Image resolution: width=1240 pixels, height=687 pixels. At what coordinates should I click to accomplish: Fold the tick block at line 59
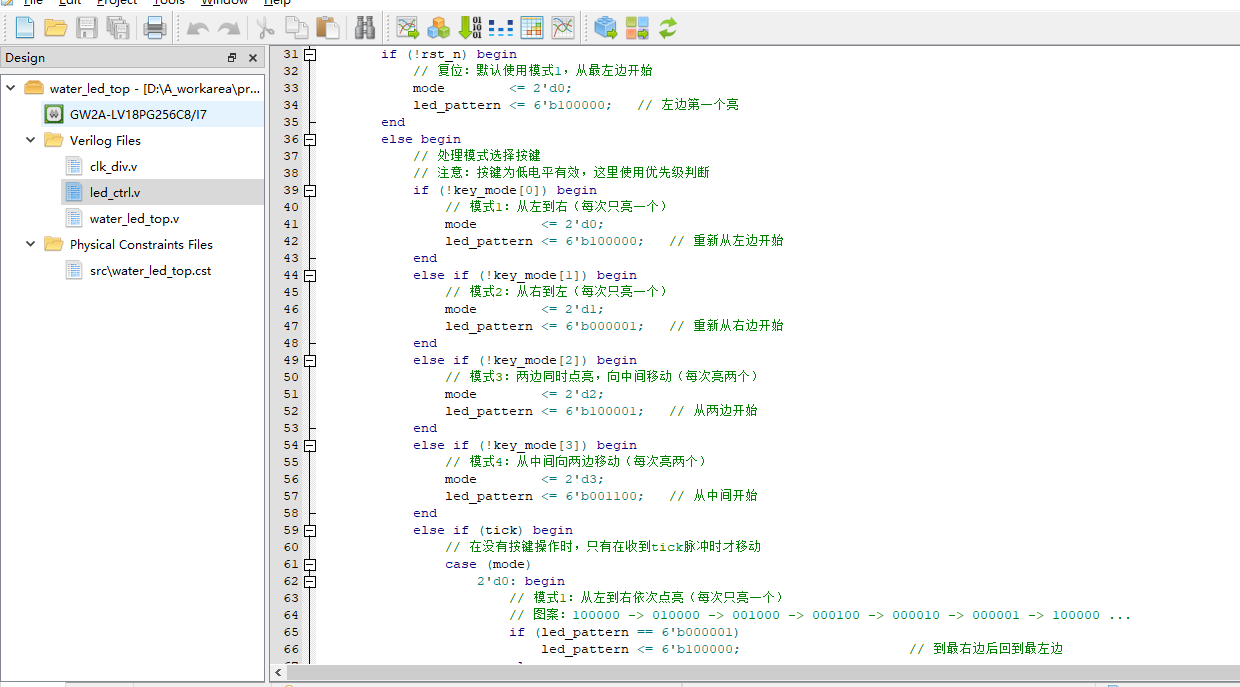pyautogui.click(x=310, y=530)
